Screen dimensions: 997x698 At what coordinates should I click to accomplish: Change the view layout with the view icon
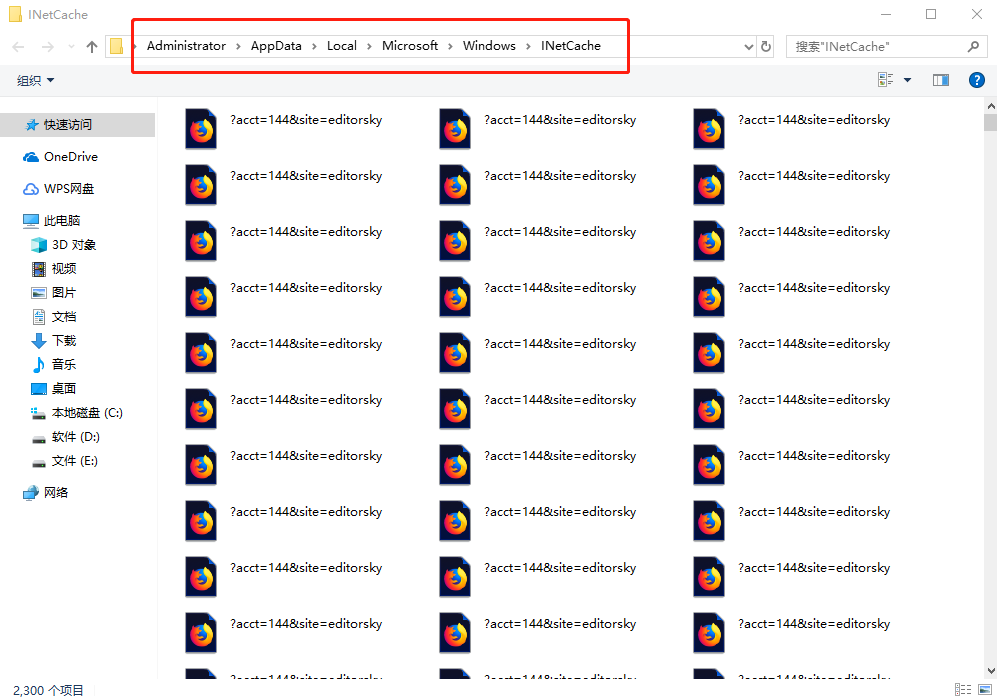[x=885, y=80]
